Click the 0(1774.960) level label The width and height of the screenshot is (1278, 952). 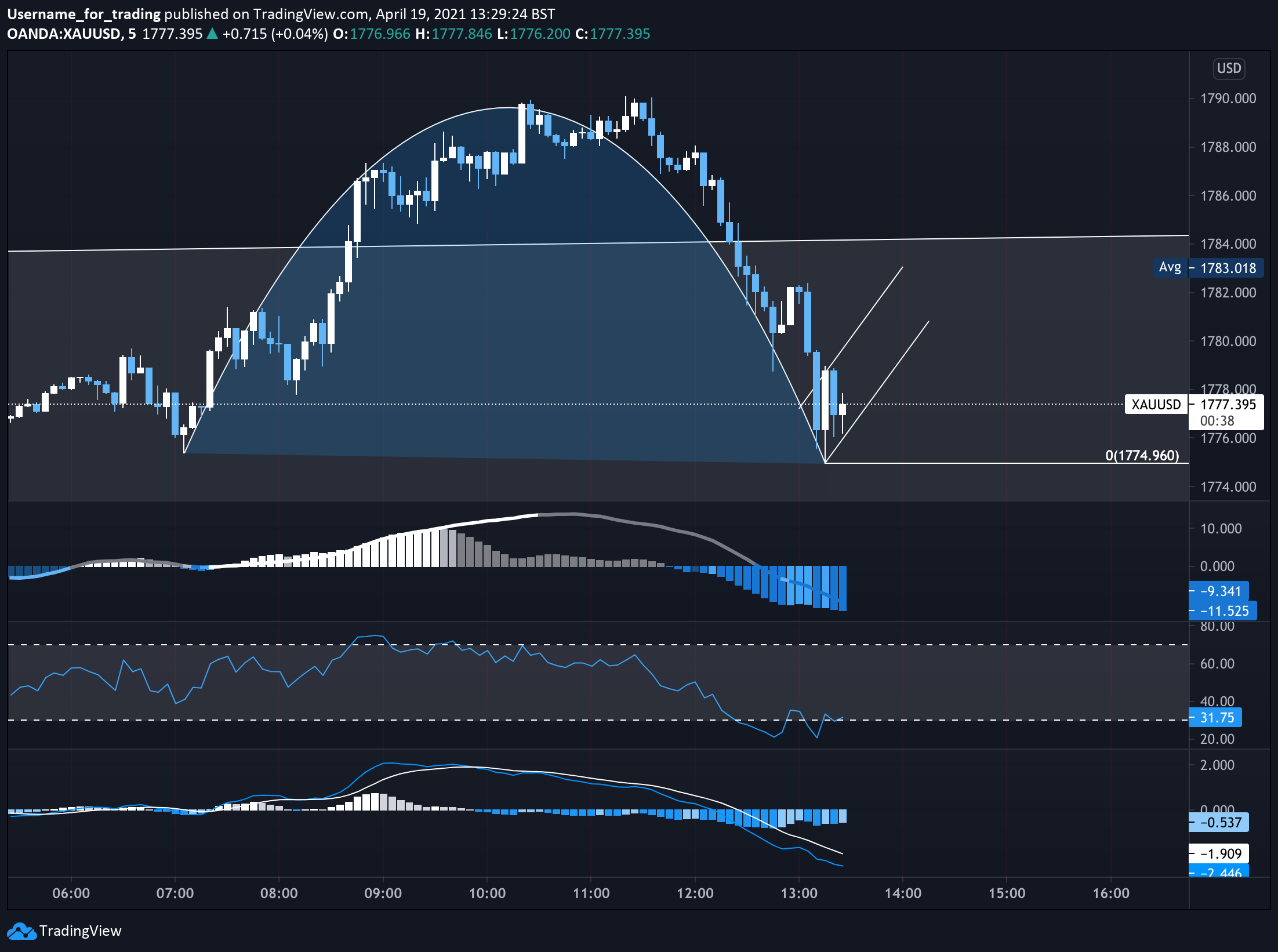(1142, 455)
